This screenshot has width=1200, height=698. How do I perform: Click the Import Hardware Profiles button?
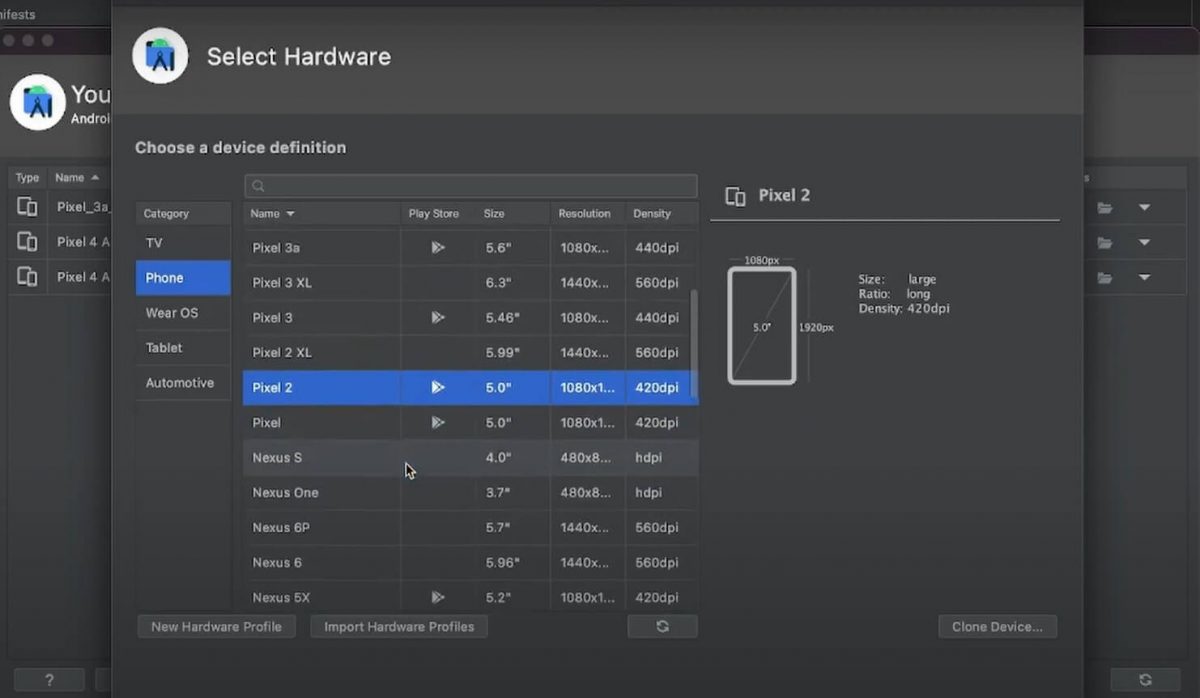(398, 626)
